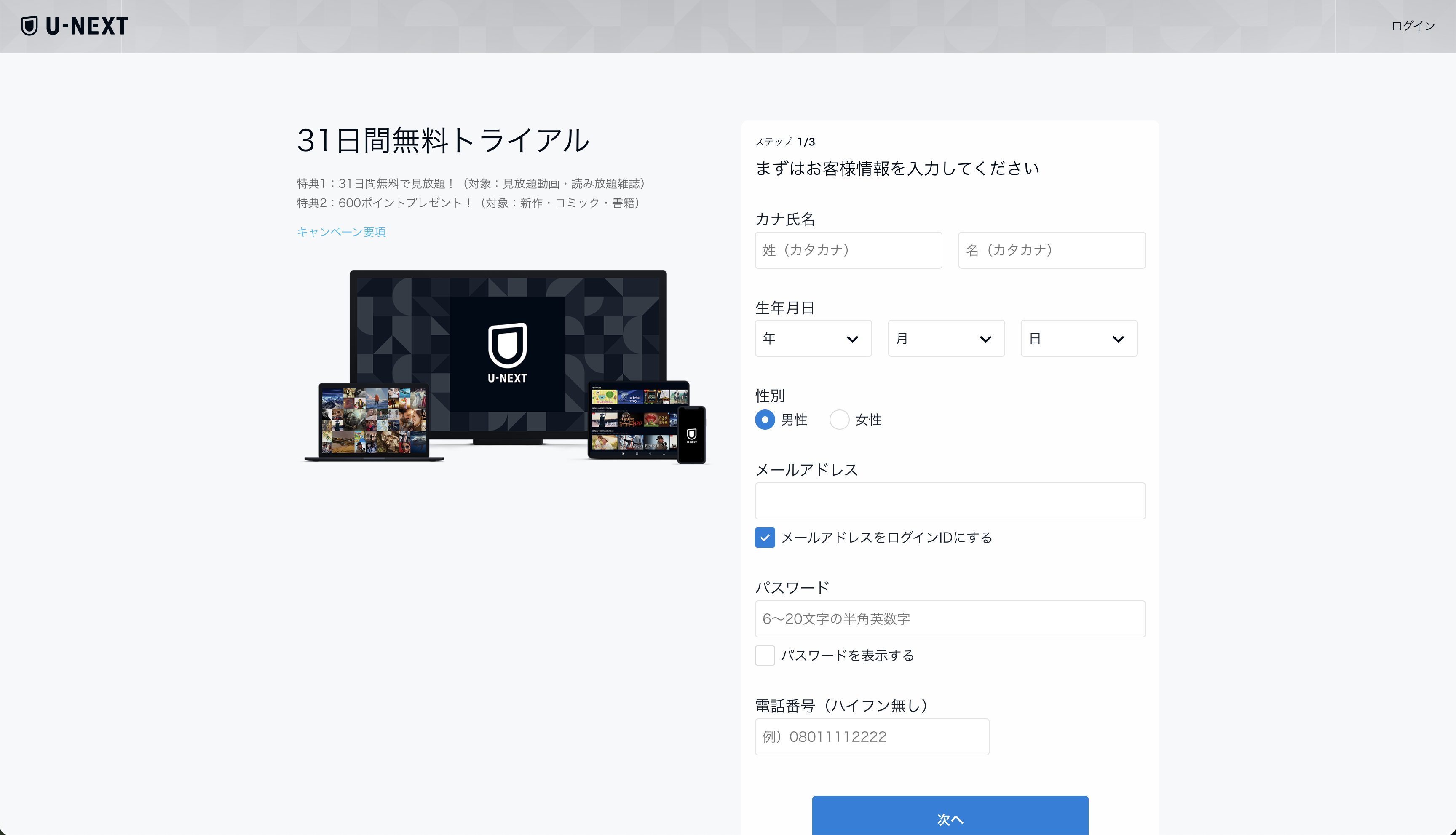Focus the 姓（カタカナ）input field
This screenshot has height=835, width=1456.
pos(848,250)
